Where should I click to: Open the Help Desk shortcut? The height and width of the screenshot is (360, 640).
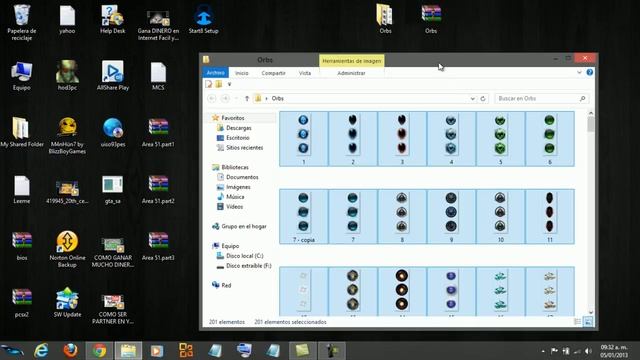(x=113, y=20)
